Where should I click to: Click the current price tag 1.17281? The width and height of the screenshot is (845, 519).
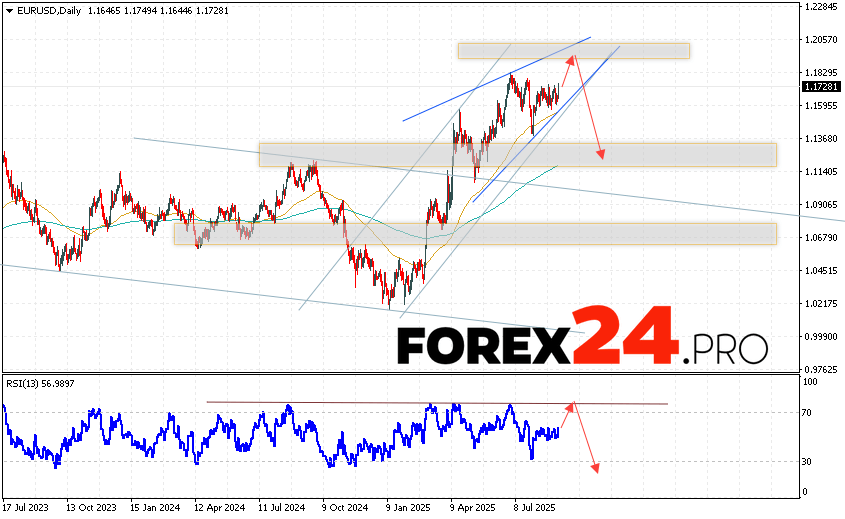click(819, 87)
